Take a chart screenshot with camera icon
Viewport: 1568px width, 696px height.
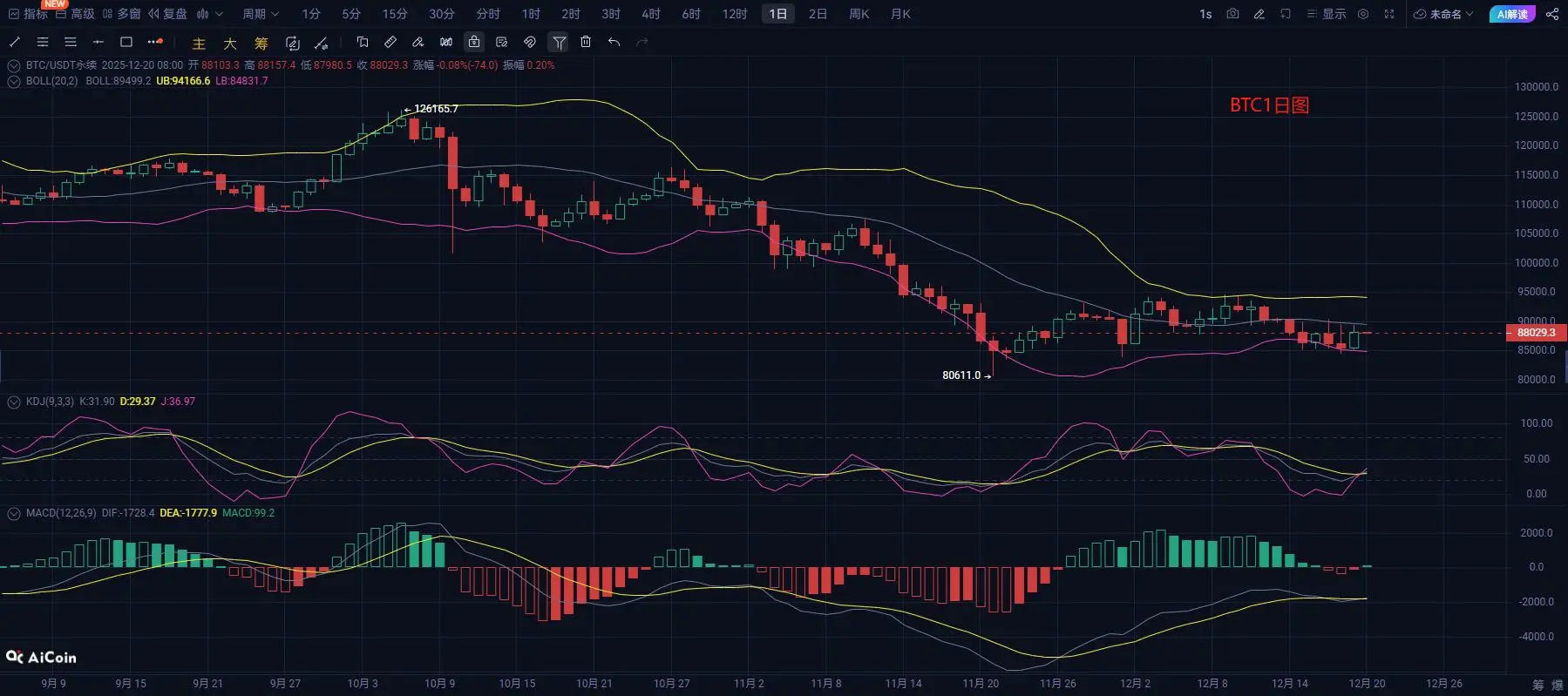coord(1232,14)
